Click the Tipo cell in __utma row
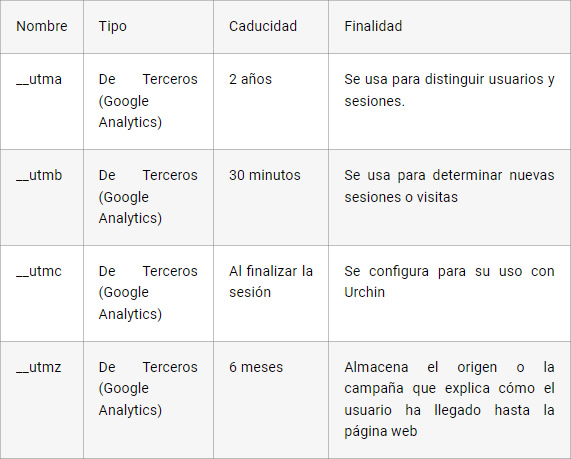Image resolution: width=571 pixels, height=459 pixels. [148, 101]
